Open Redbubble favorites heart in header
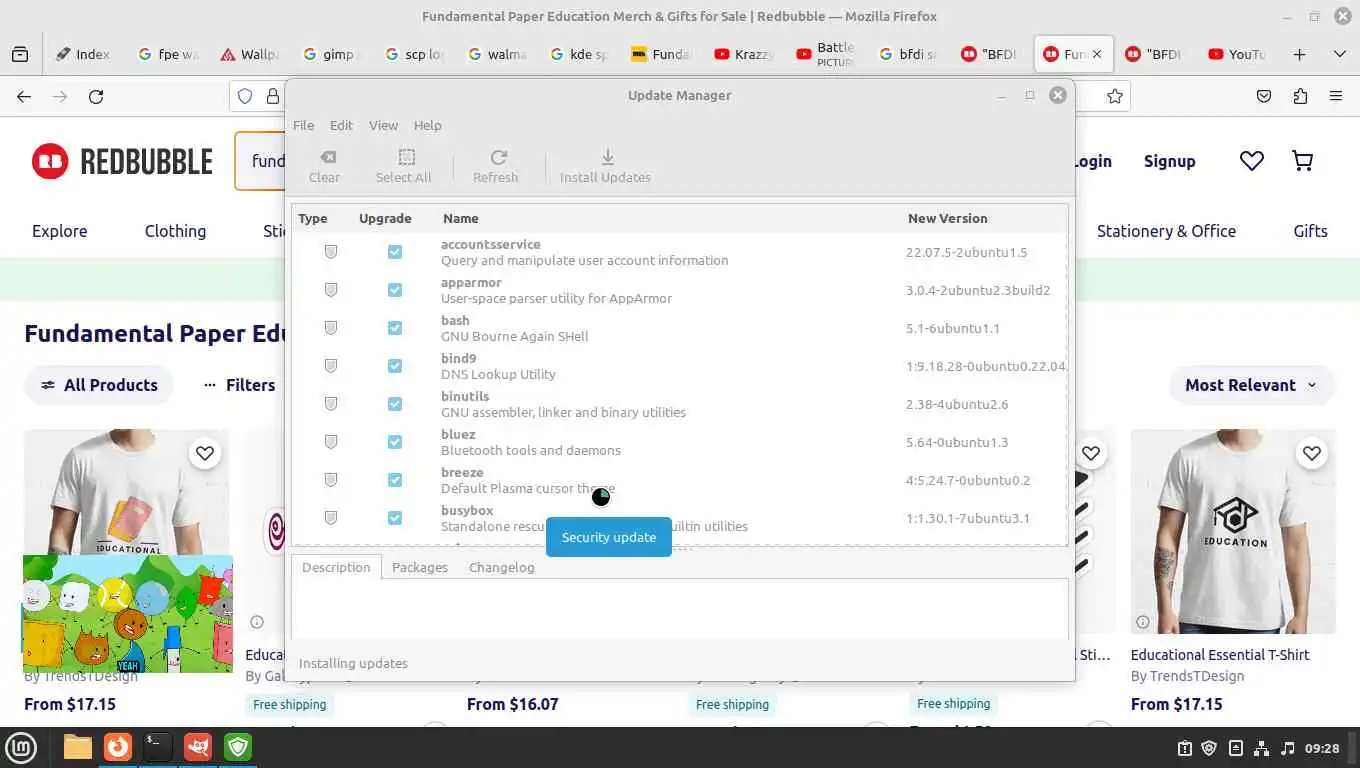This screenshot has height=768, width=1360. pos(1252,161)
